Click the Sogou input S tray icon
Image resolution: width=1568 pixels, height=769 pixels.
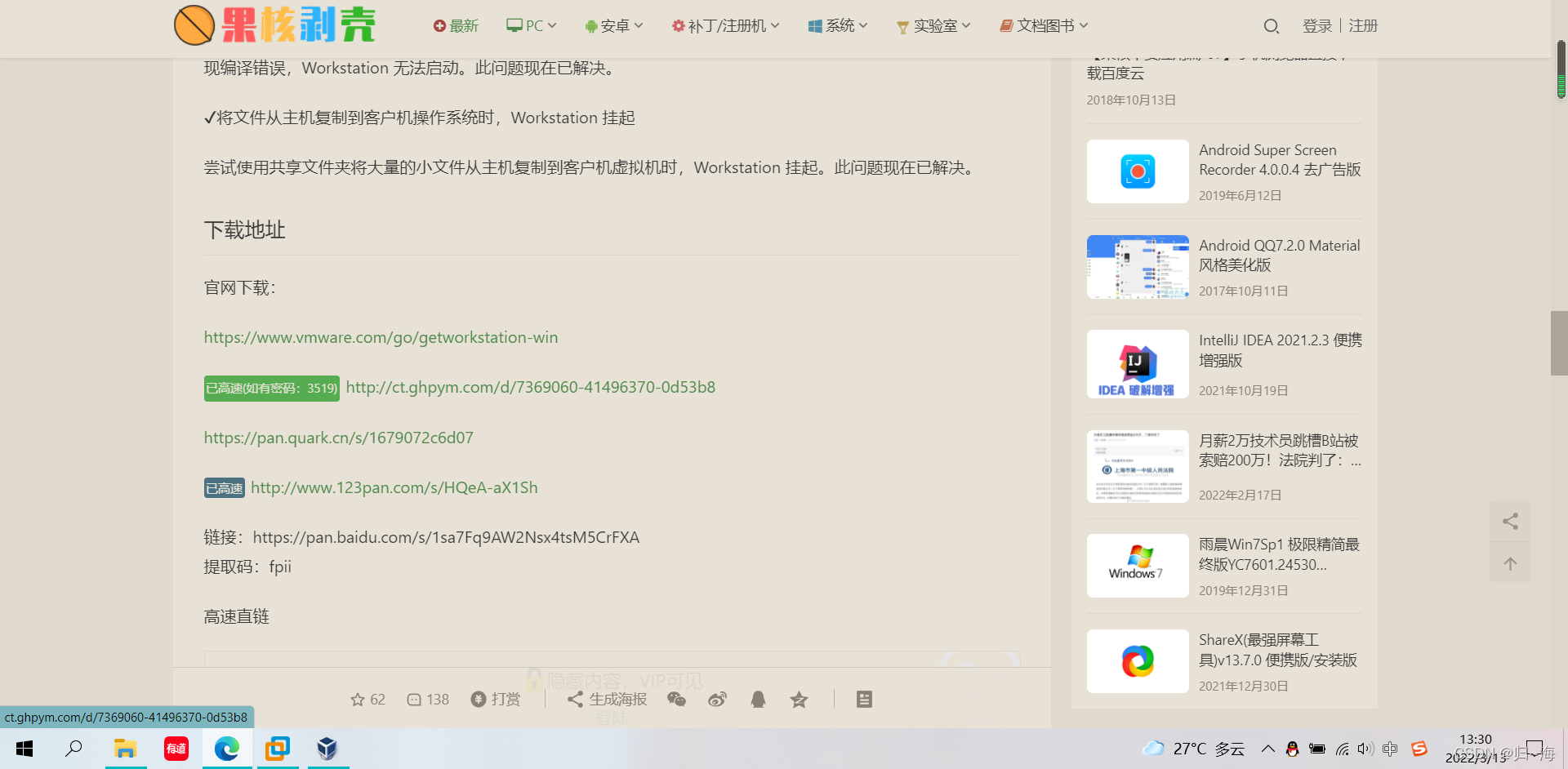click(x=1419, y=749)
